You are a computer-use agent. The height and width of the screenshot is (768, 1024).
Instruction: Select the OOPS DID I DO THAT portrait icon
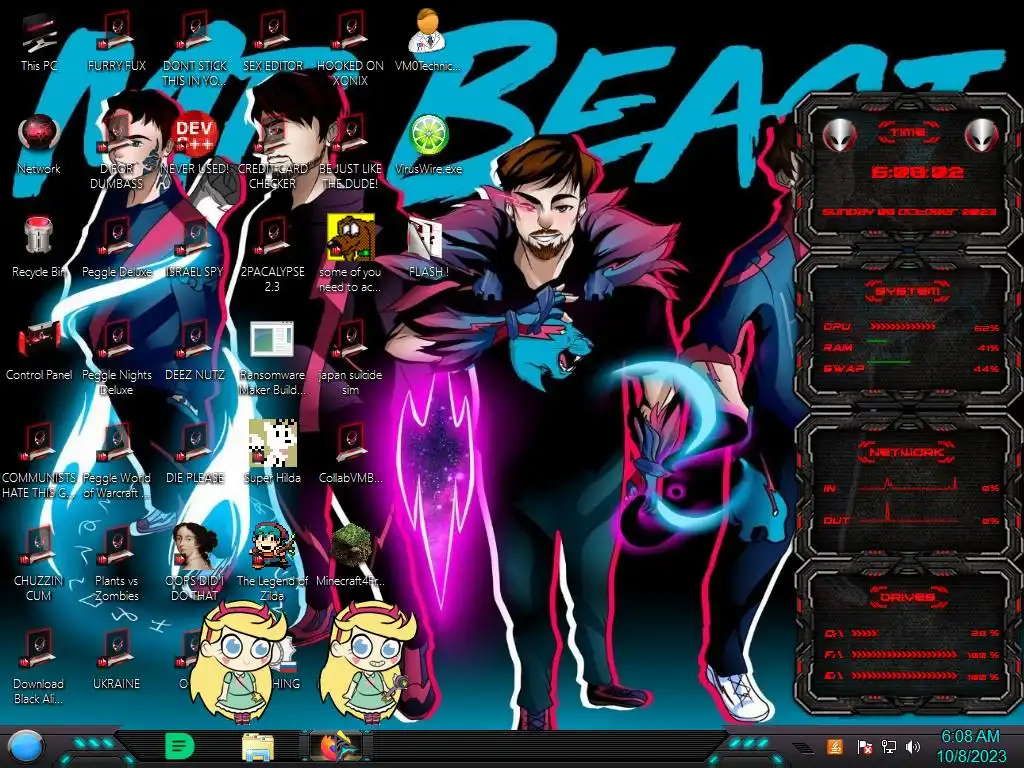coord(194,563)
